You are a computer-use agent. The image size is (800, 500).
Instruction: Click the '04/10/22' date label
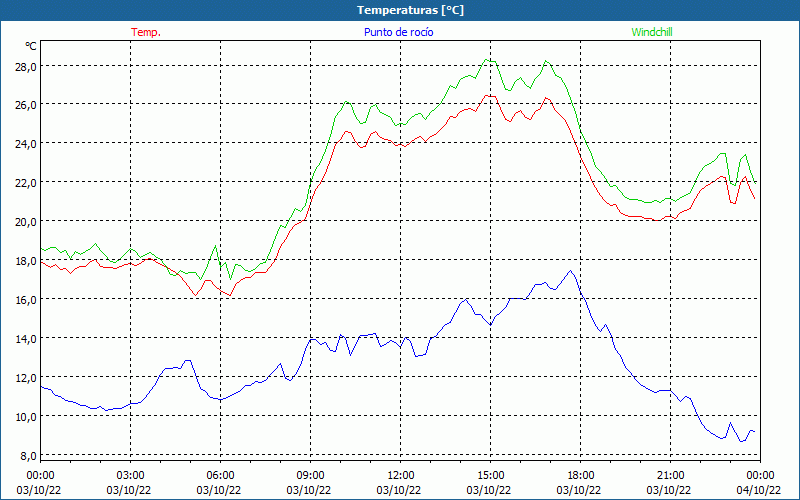[x=758, y=490]
